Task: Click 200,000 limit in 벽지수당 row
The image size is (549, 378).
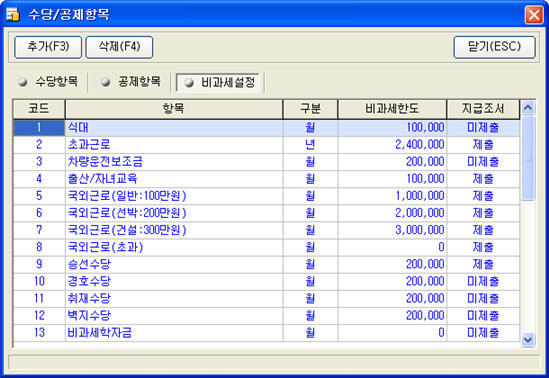Action: pyautogui.click(x=392, y=316)
